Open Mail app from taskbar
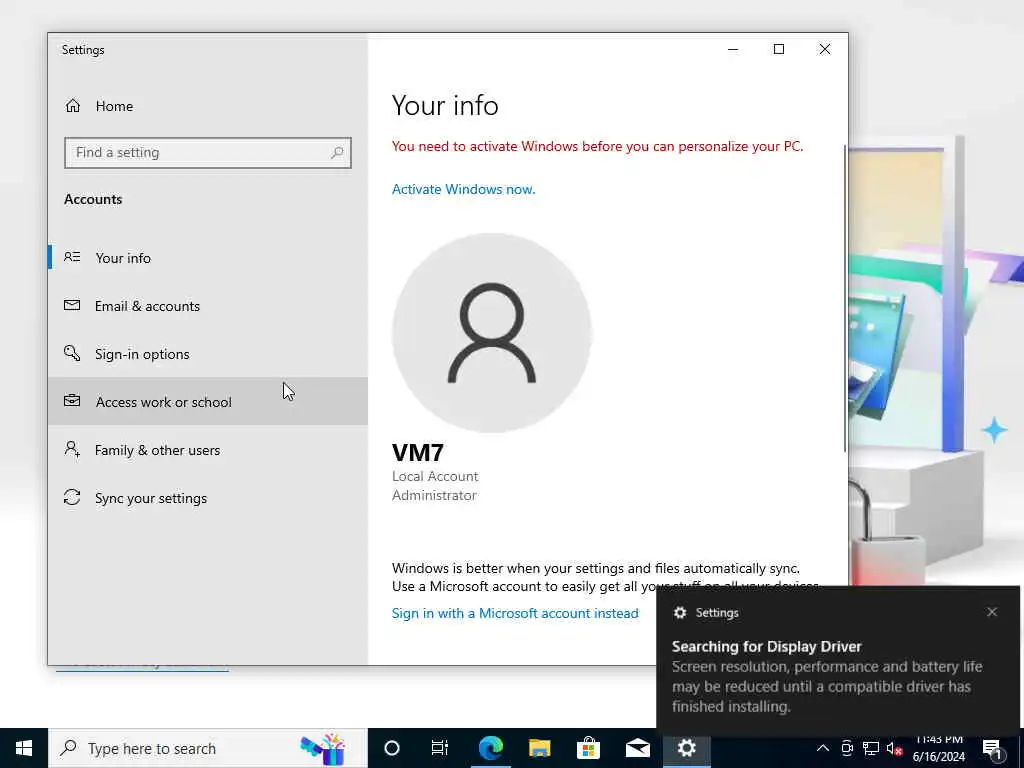Image resolution: width=1024 pixels, height=768 pixels. 637,748
